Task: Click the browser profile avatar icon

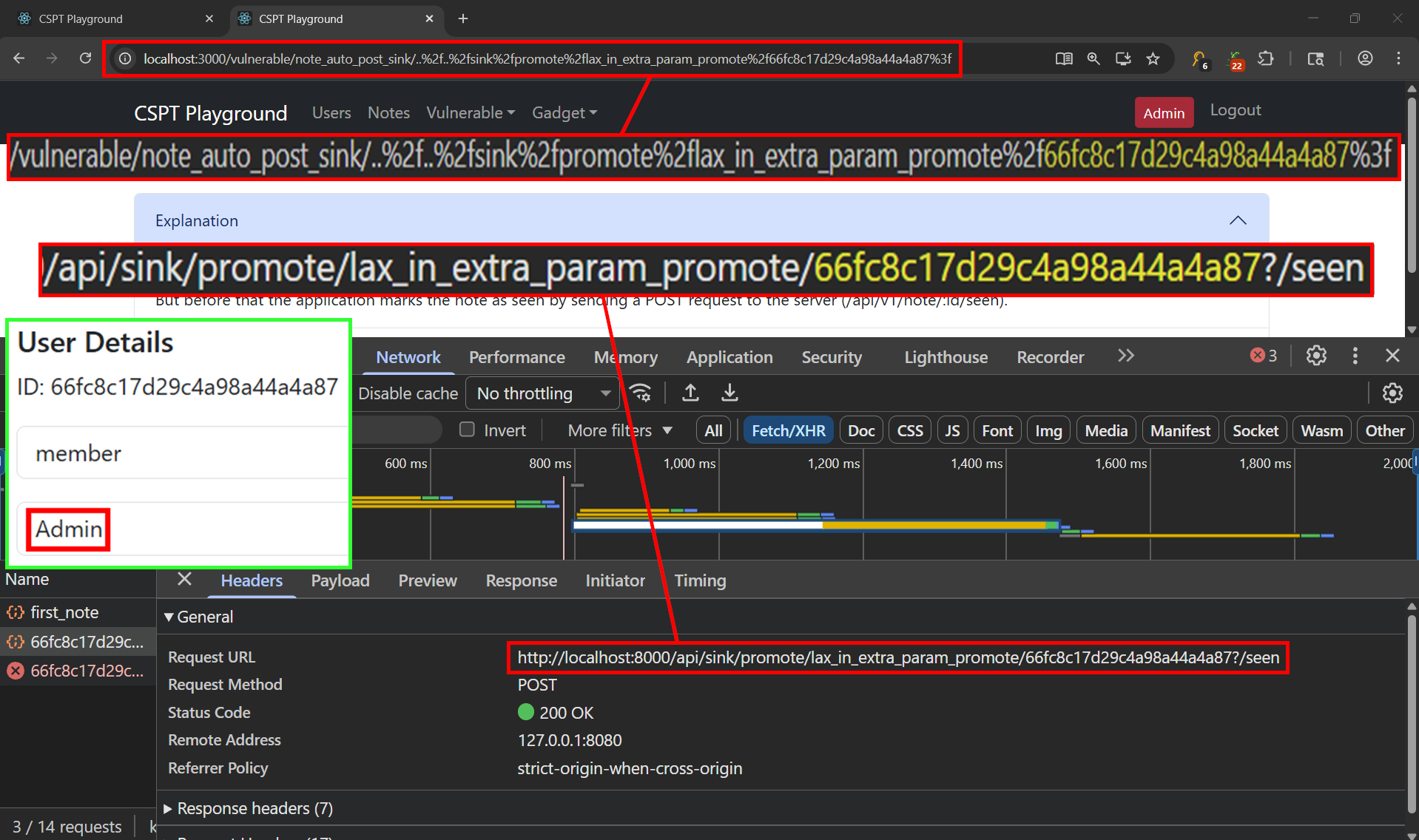Action: click(1365, 58)
